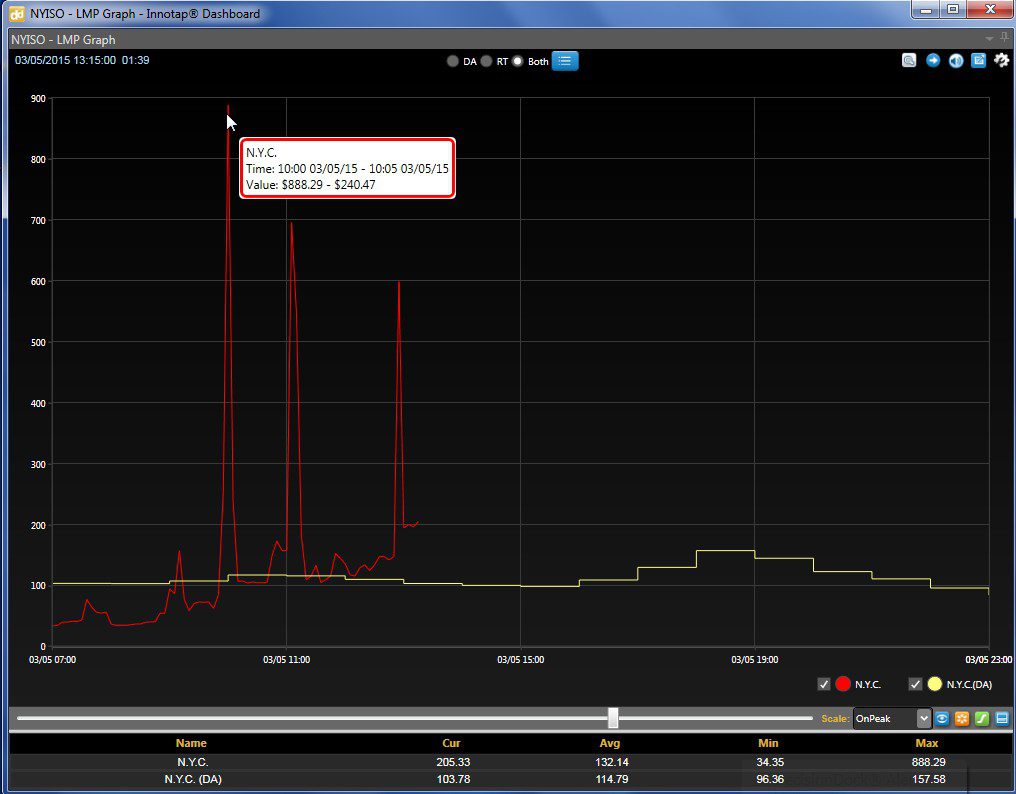The height and width of the screenshot is (794, 1016).
Task: Uncheck the N.Y.C. series checkbox
Action: click(x=824, y=684)
